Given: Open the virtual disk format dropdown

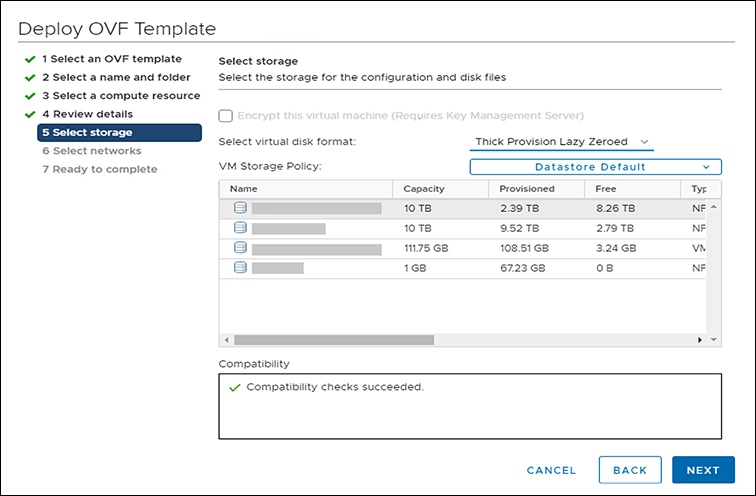Looking at the screenshot, I should tap(562, 142).
